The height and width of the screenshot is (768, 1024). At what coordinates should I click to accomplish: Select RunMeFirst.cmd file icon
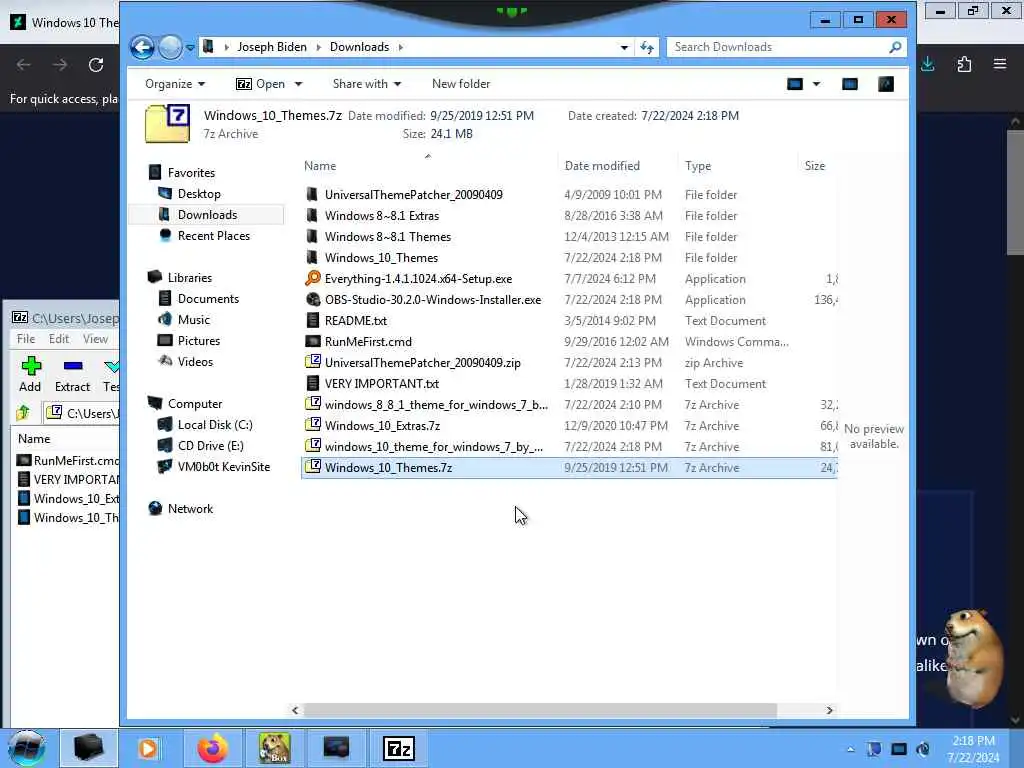tap(313, 342)
